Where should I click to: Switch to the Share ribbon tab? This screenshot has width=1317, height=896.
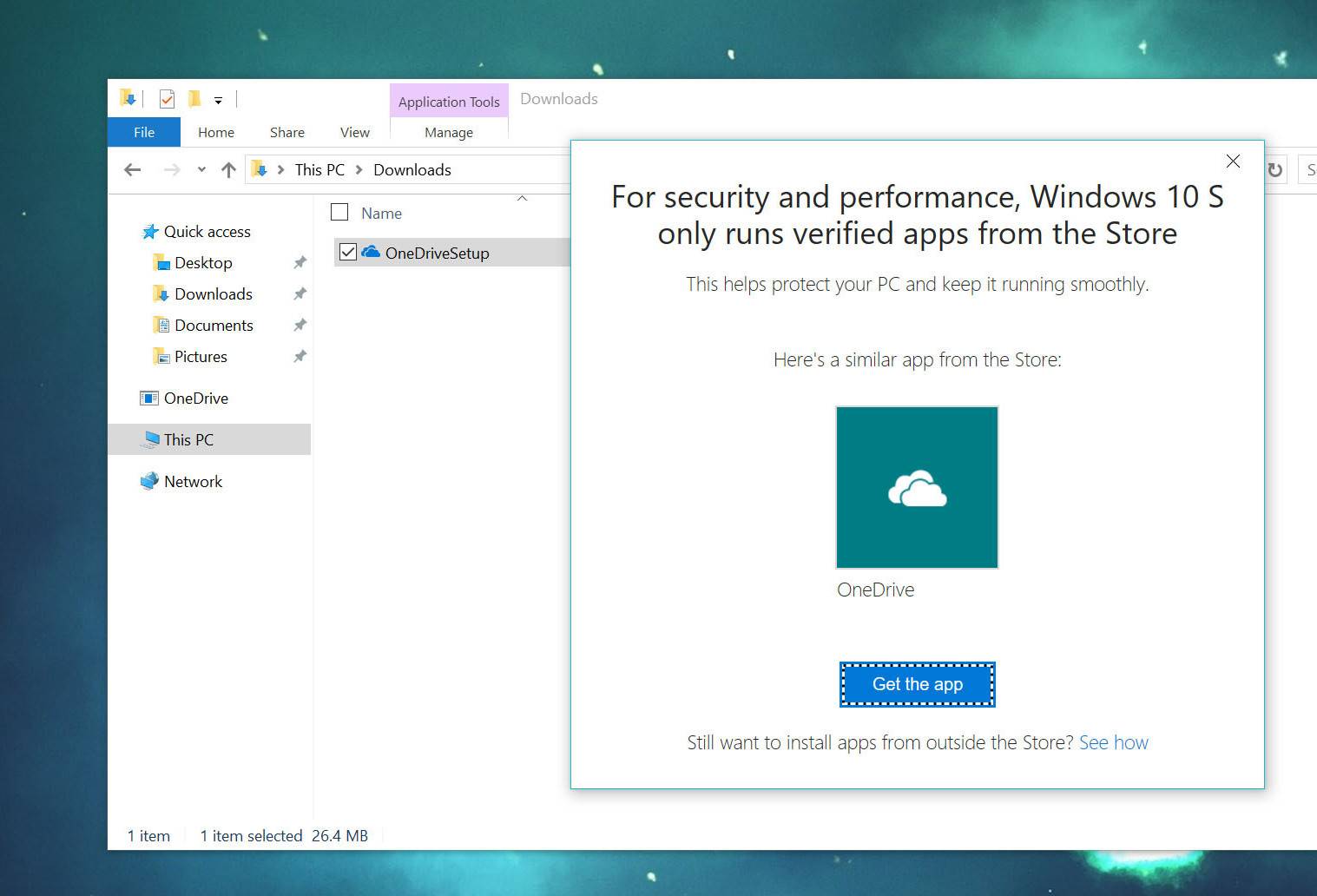point(287,132)
